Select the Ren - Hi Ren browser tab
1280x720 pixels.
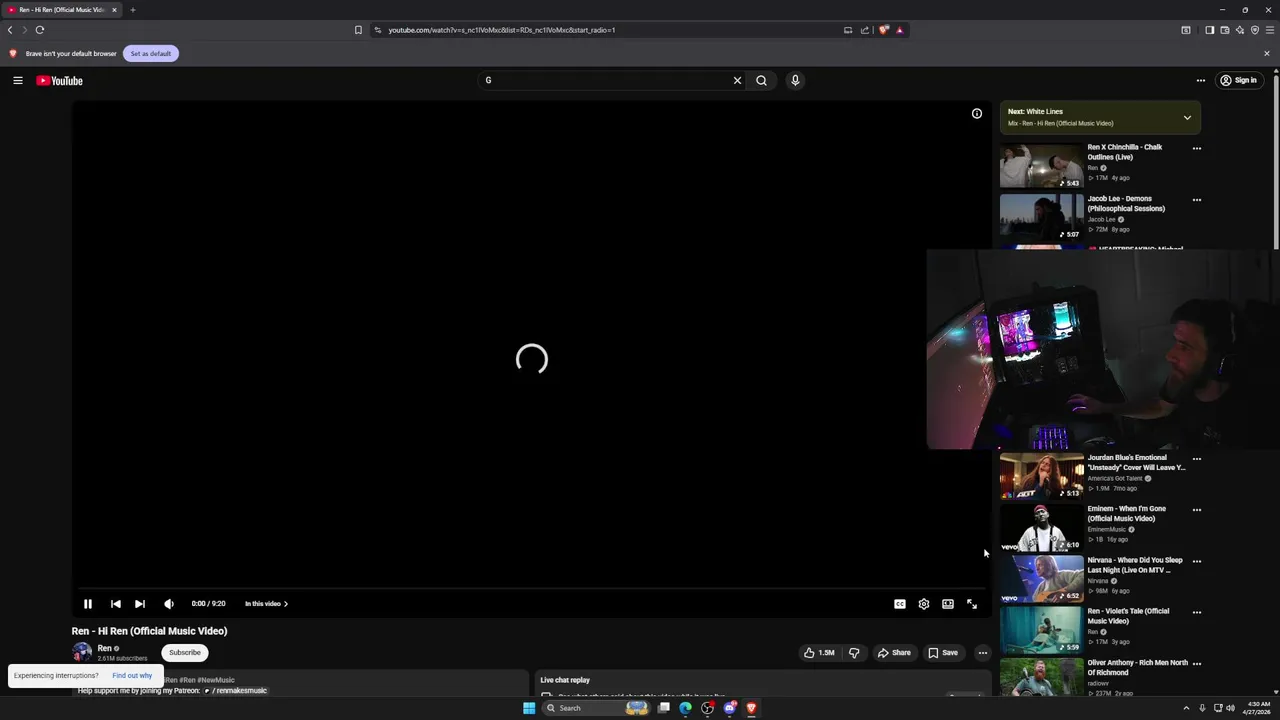point(62,10)
